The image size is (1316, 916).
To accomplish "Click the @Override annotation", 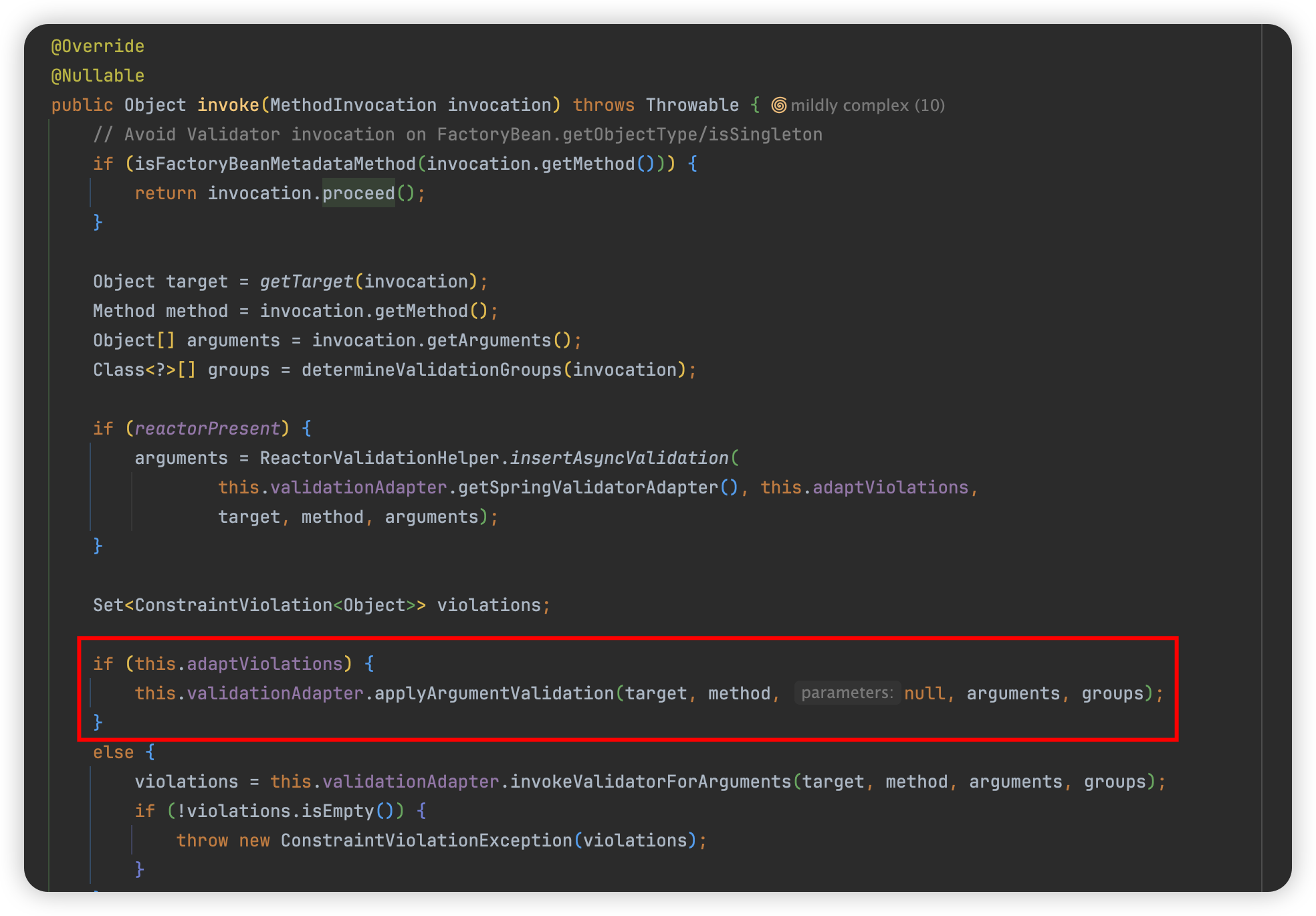I will click(x=98, y=46).
